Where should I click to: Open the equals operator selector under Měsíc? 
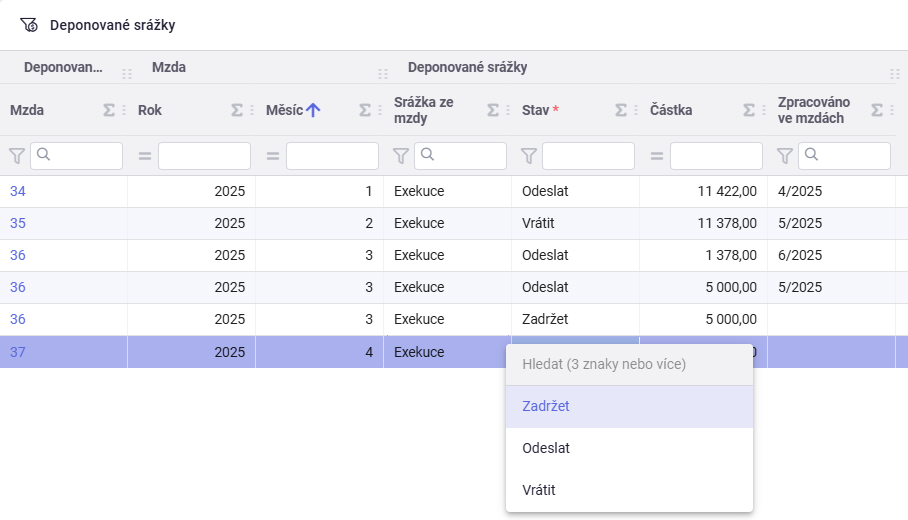272,156
